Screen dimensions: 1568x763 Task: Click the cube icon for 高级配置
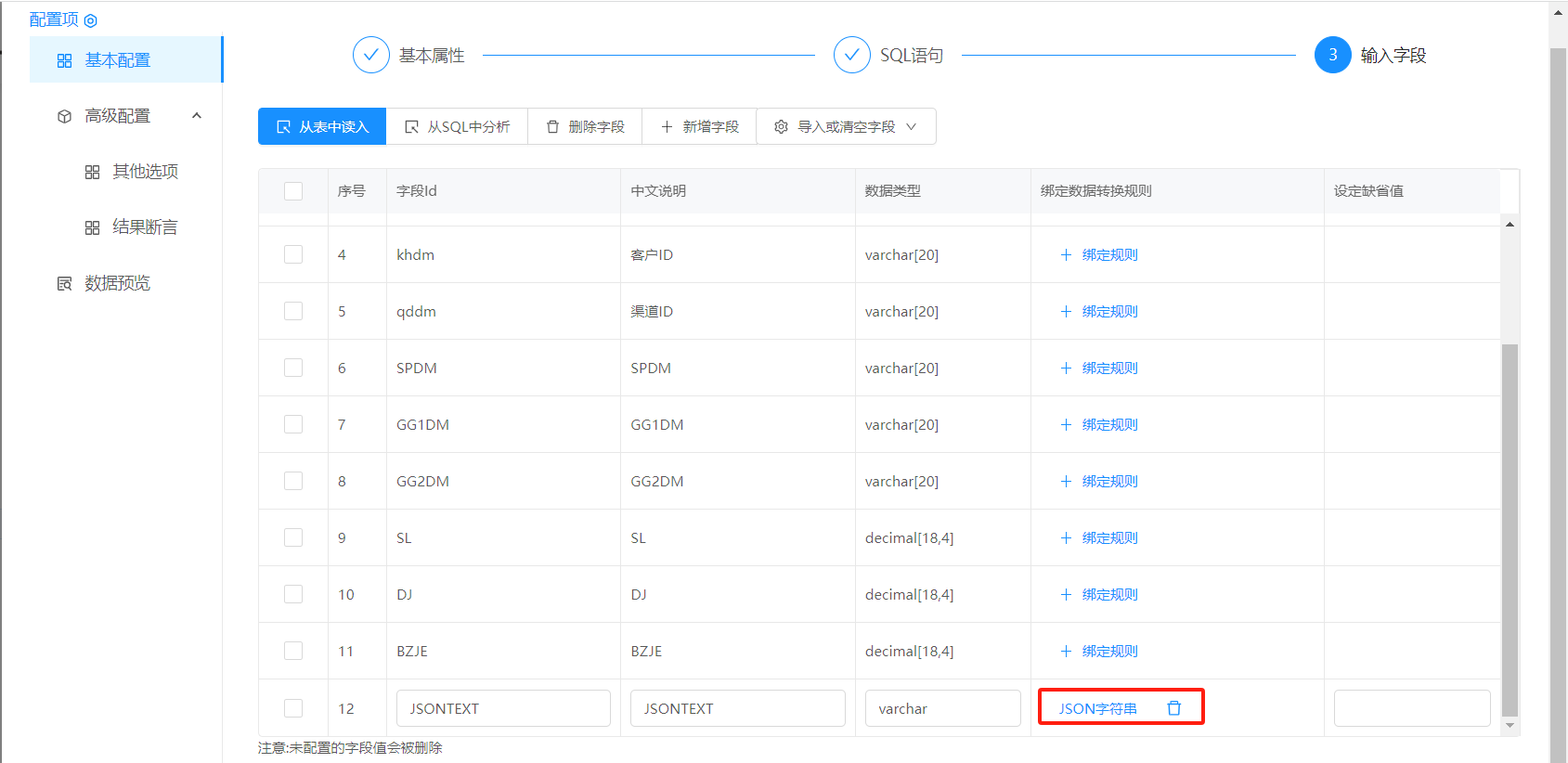(x=64, y=116)
